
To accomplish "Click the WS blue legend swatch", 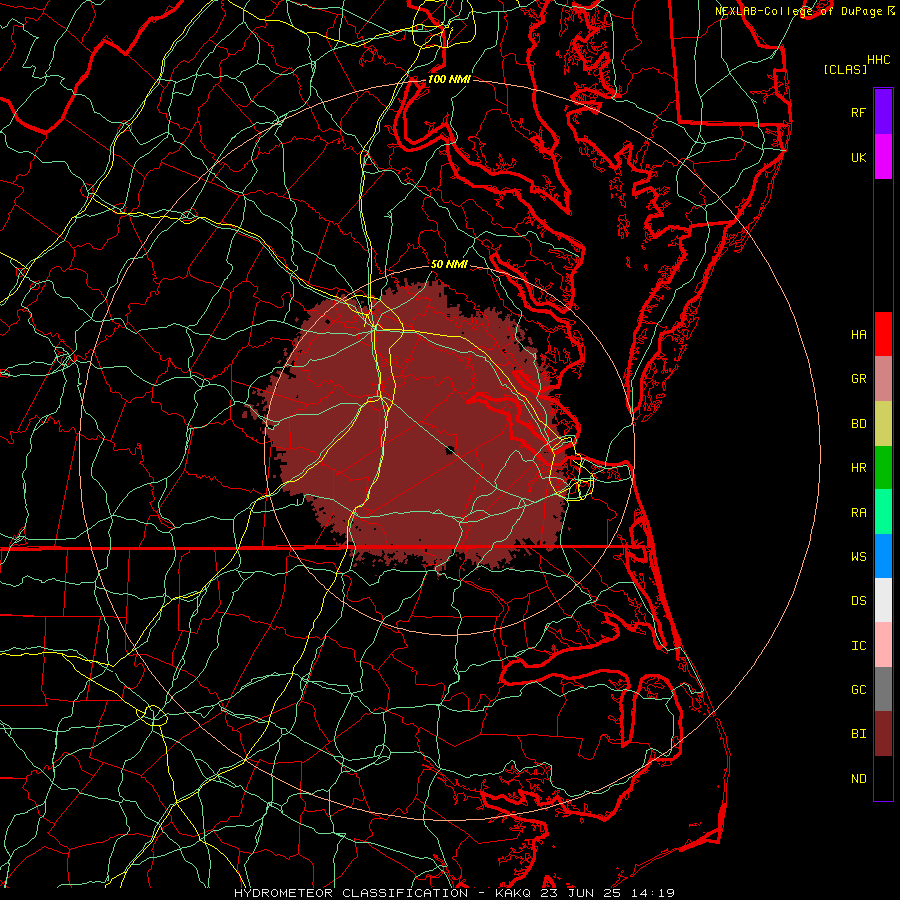I will click(883, 556).
